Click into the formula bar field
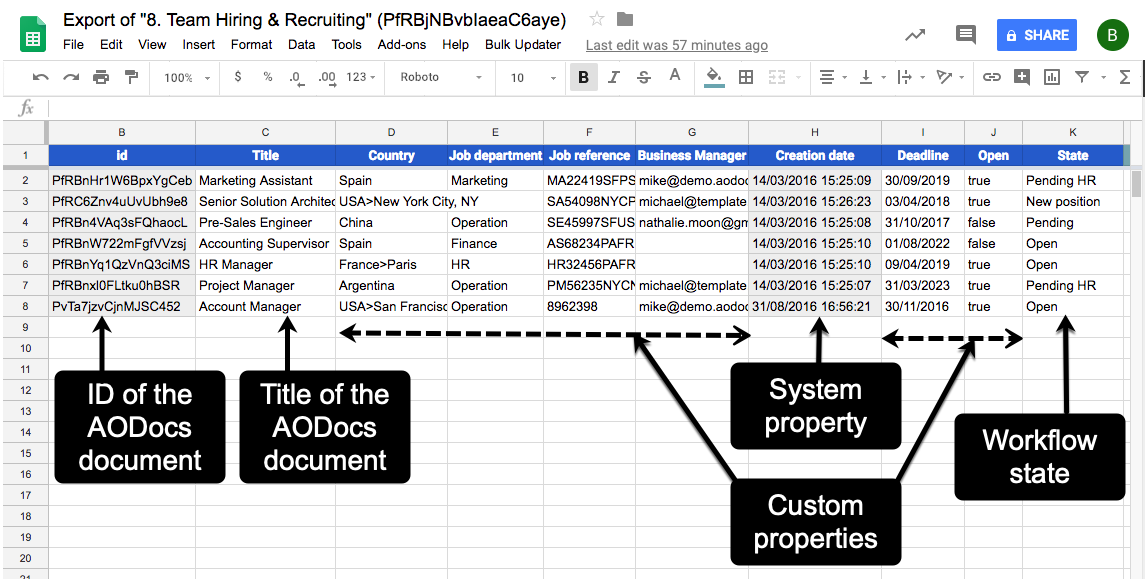The width and height of the screenshot is (1145, 579). tap(594, 109)
